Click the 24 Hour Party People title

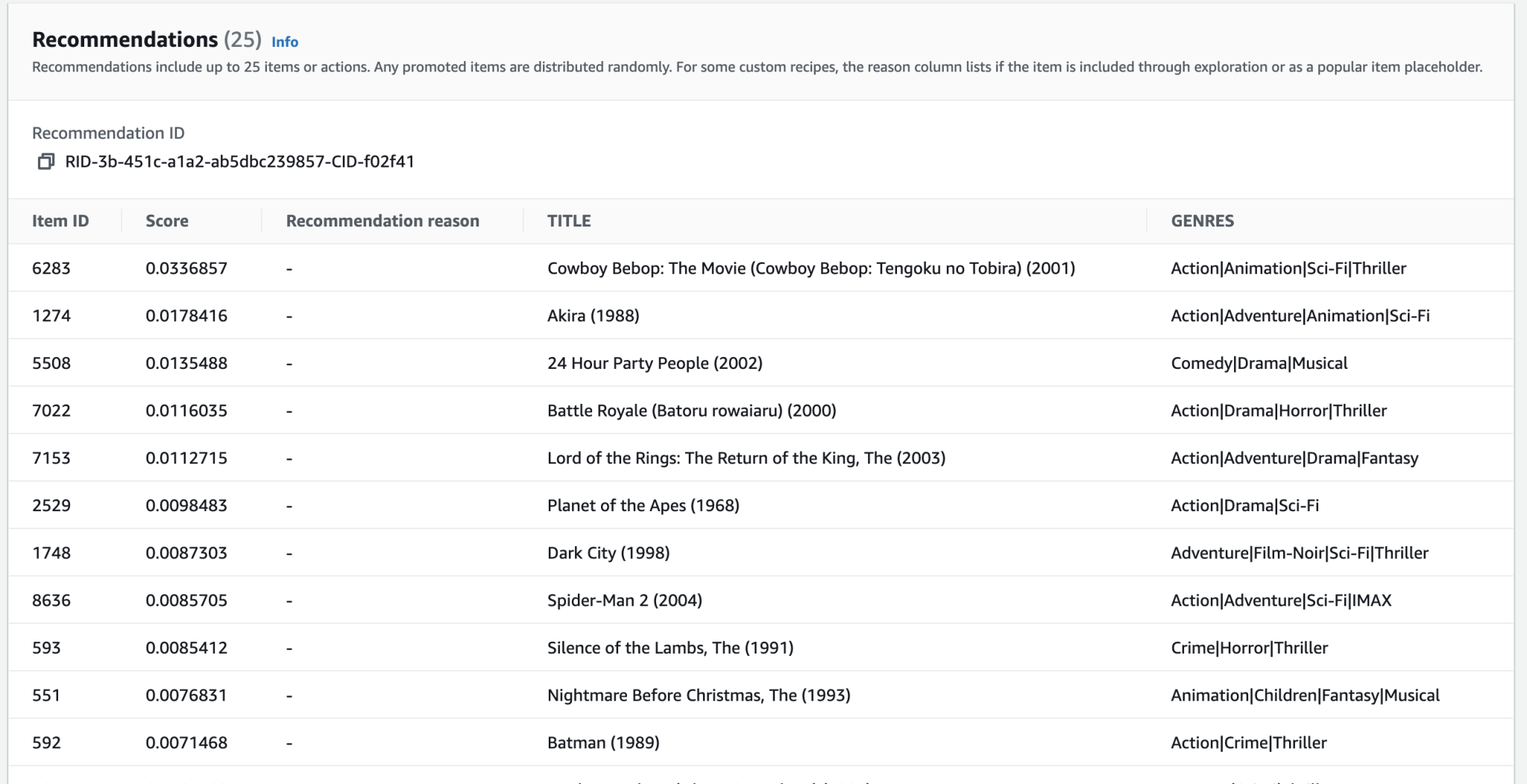(654, 363)
